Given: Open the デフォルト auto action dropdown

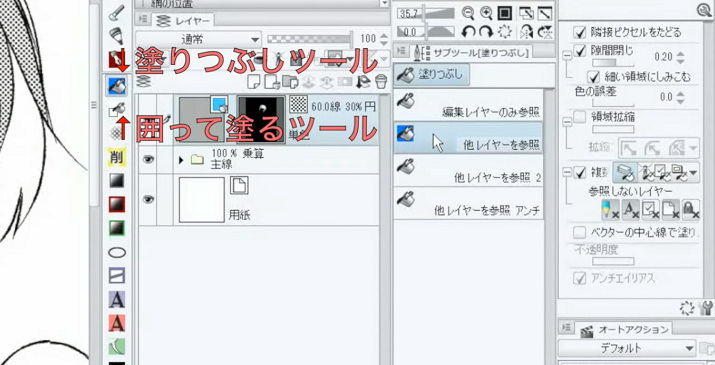Looking at the screenshot, I should tap(627, 349).
